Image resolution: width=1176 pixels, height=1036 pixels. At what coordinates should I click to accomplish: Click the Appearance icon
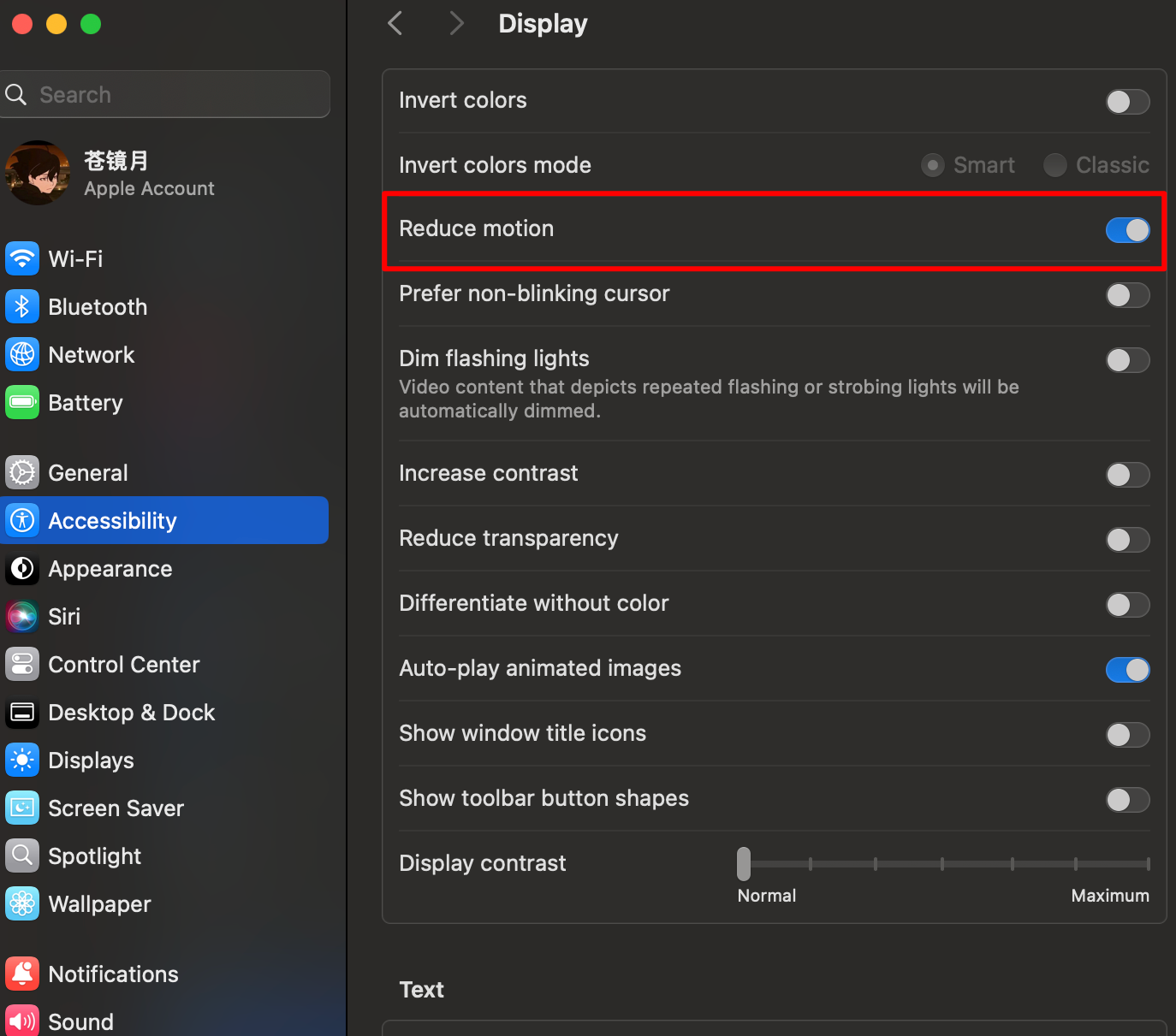22,568
